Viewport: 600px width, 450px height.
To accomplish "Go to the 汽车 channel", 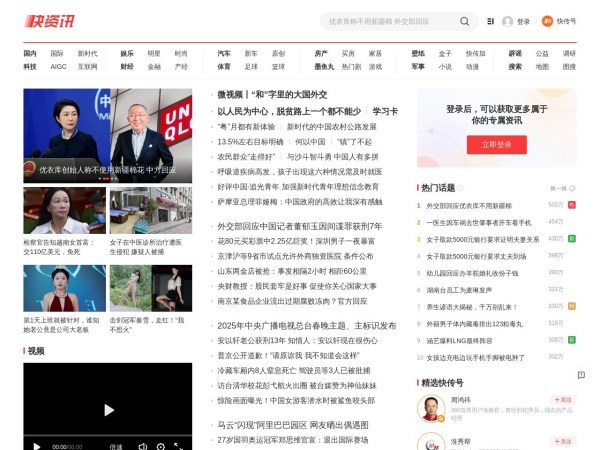I will [x=224, y=53].
